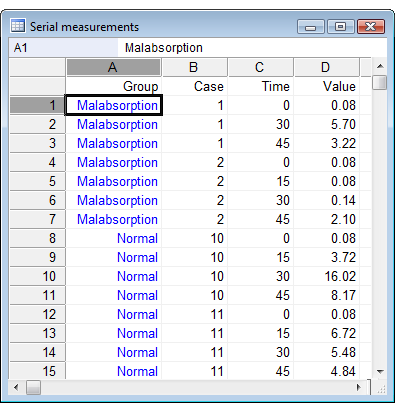Select row 3 header

tap(37, 143)
